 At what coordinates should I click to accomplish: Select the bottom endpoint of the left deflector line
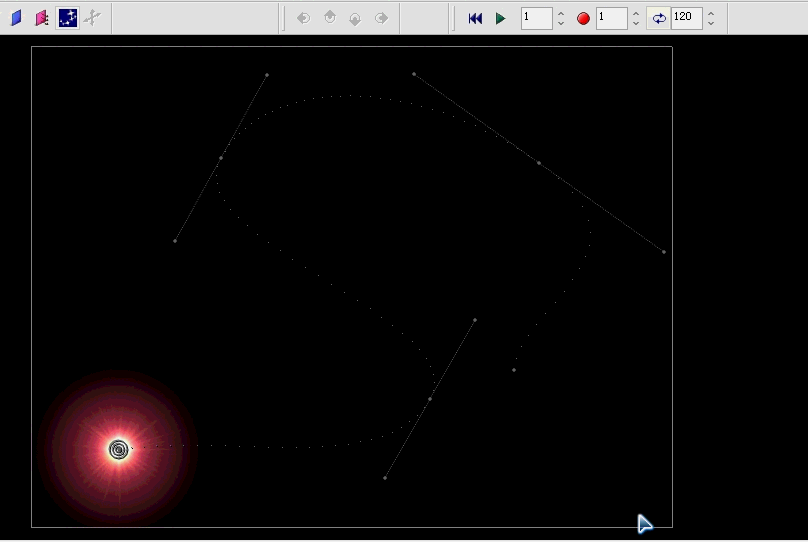coord(175,241)
